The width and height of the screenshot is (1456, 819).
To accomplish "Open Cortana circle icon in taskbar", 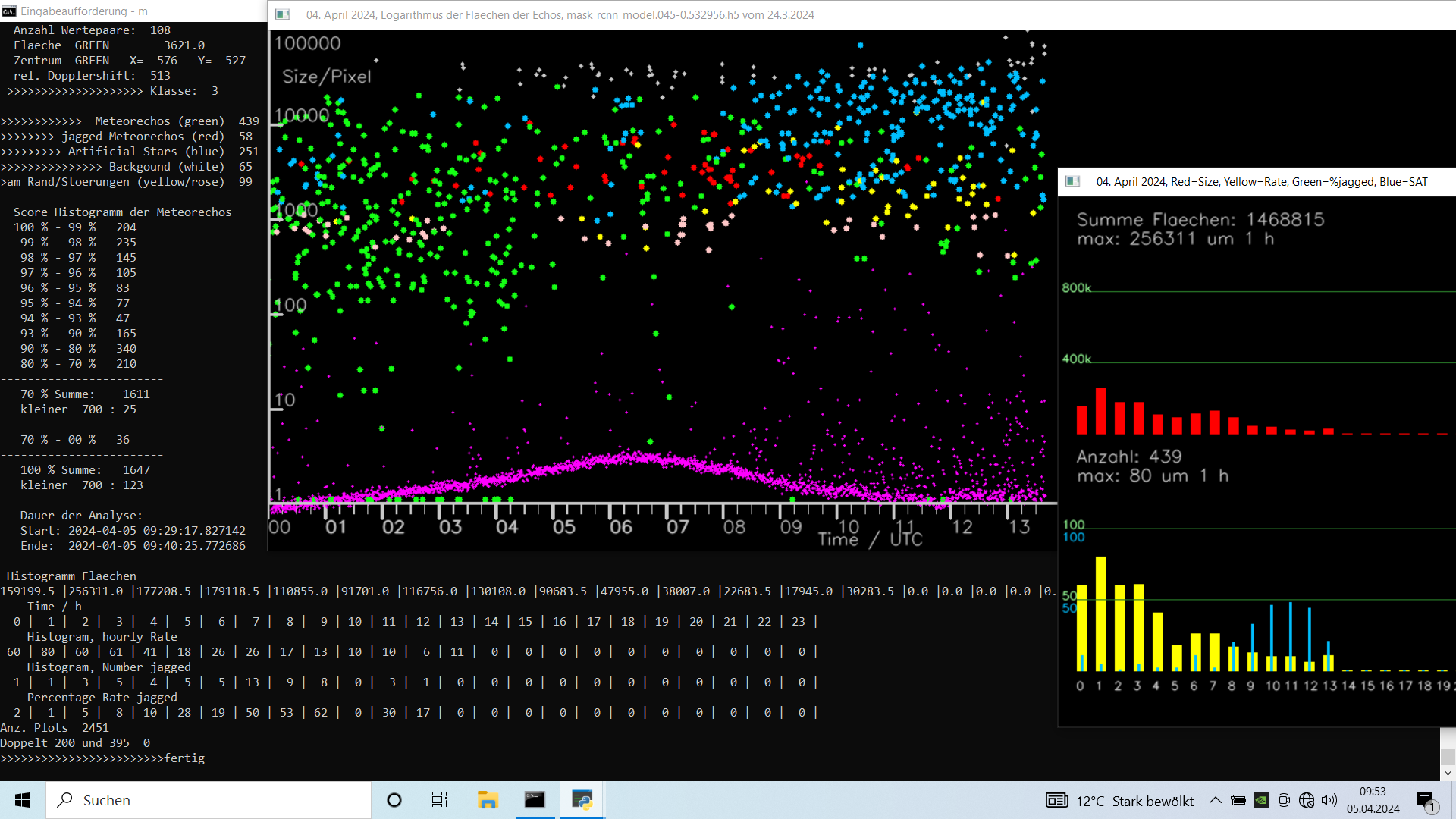I will [394, 800].
